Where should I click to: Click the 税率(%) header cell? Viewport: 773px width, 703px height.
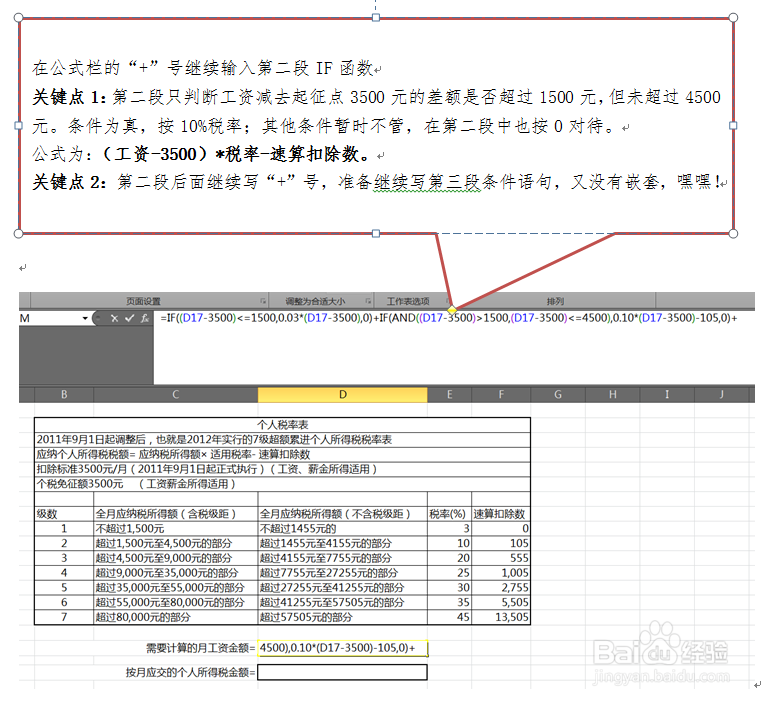pos(450,514)
